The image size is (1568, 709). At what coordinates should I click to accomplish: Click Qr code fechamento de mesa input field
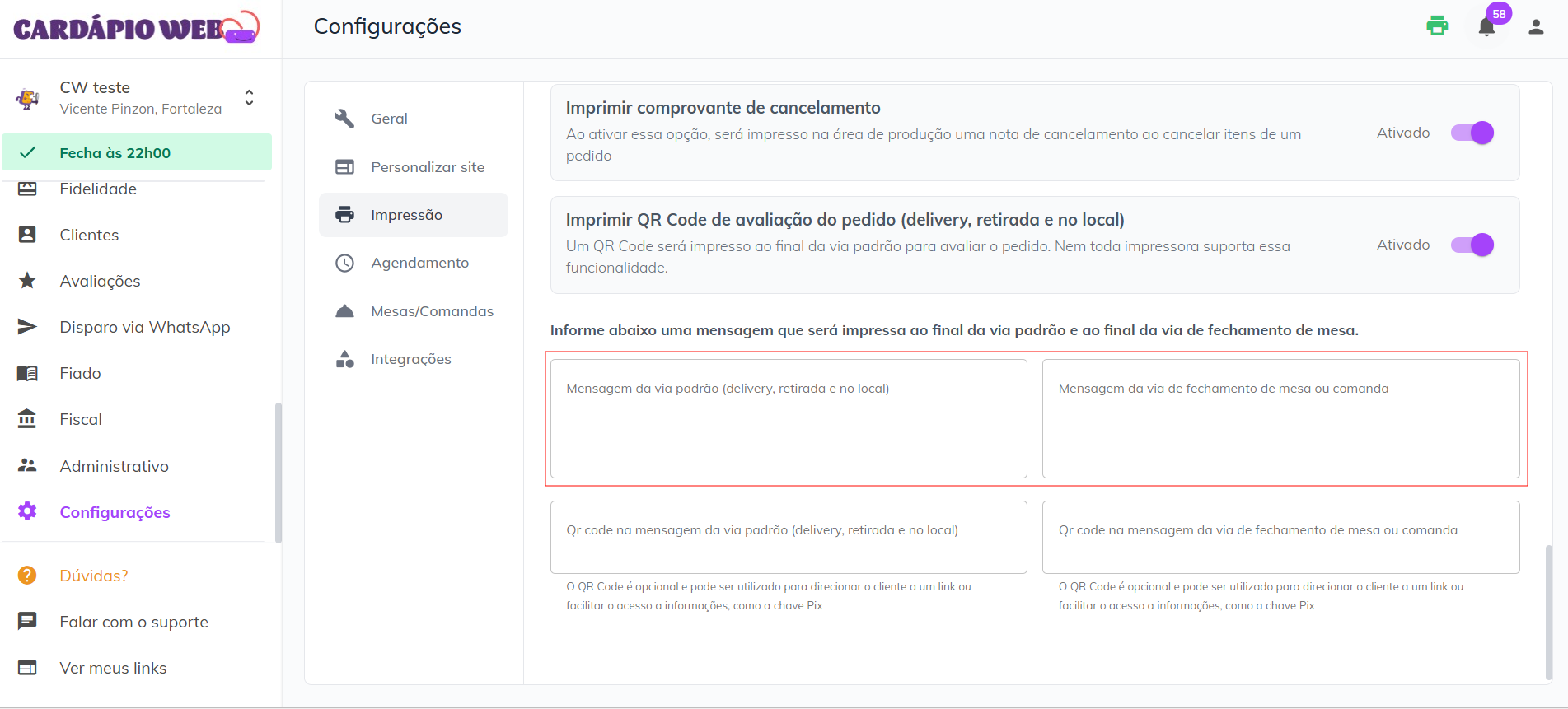click(1280, 537)
